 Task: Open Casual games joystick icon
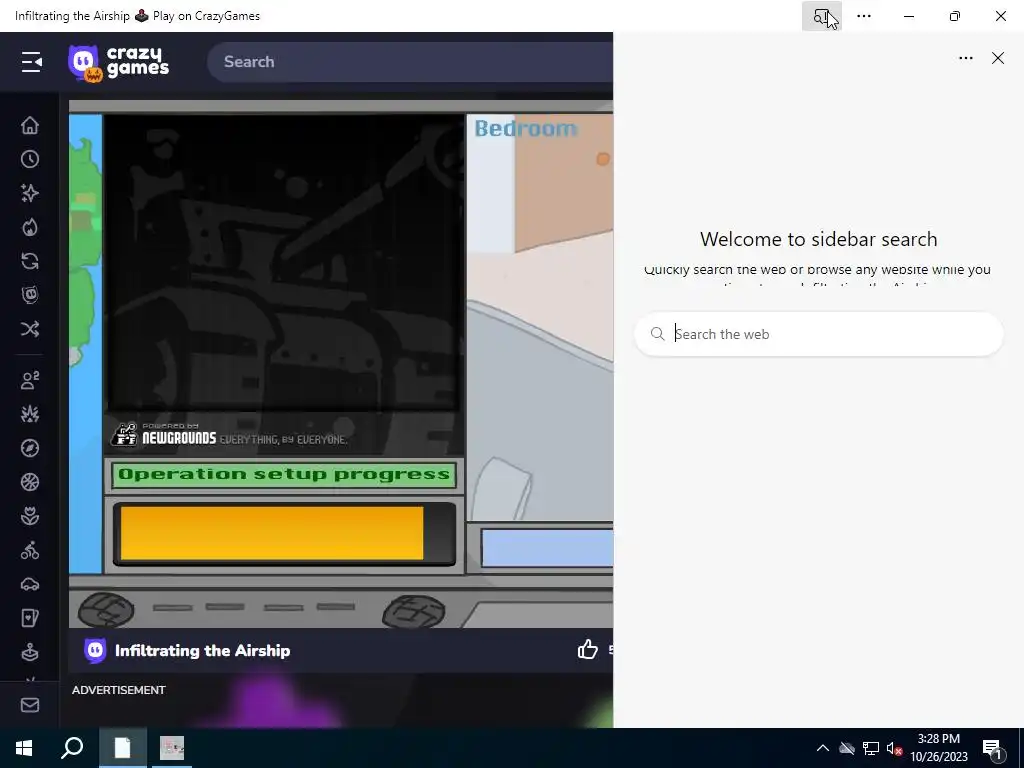point(29,652)
